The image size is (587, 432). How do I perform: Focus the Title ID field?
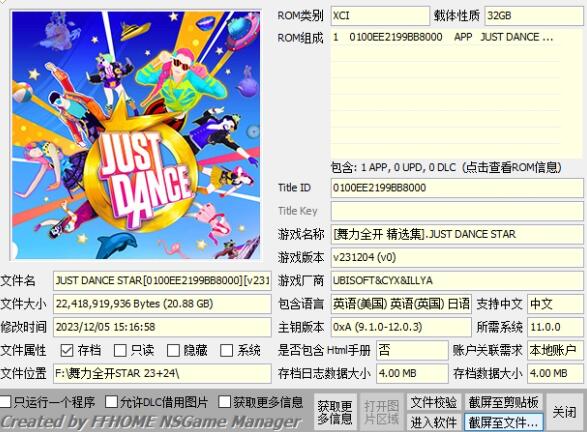tap(457, 188)
